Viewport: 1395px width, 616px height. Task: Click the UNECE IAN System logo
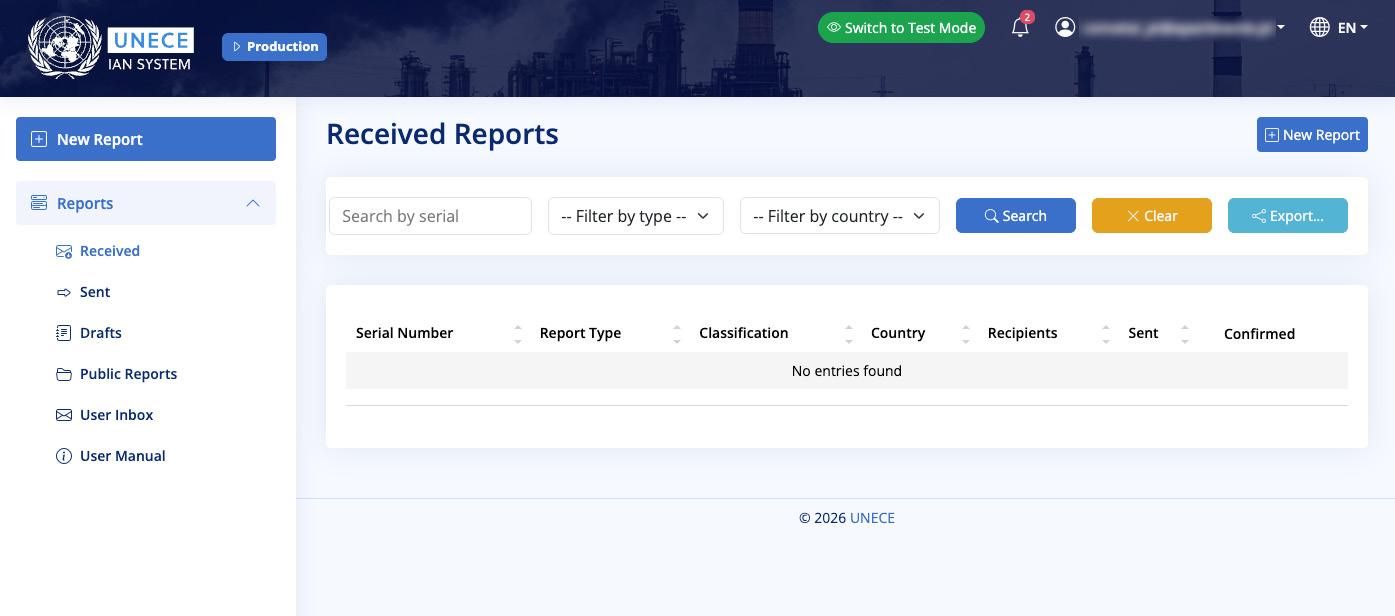110,47
